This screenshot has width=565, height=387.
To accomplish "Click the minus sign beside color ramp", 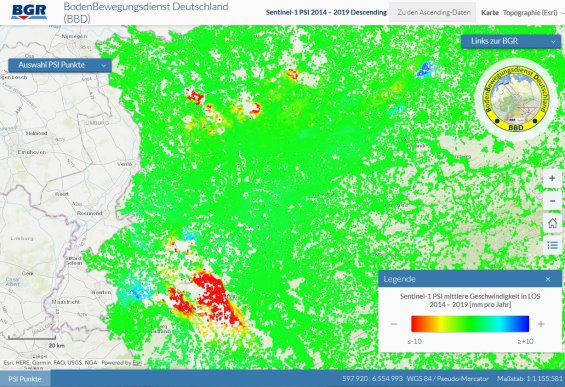I will pos(394,324).
